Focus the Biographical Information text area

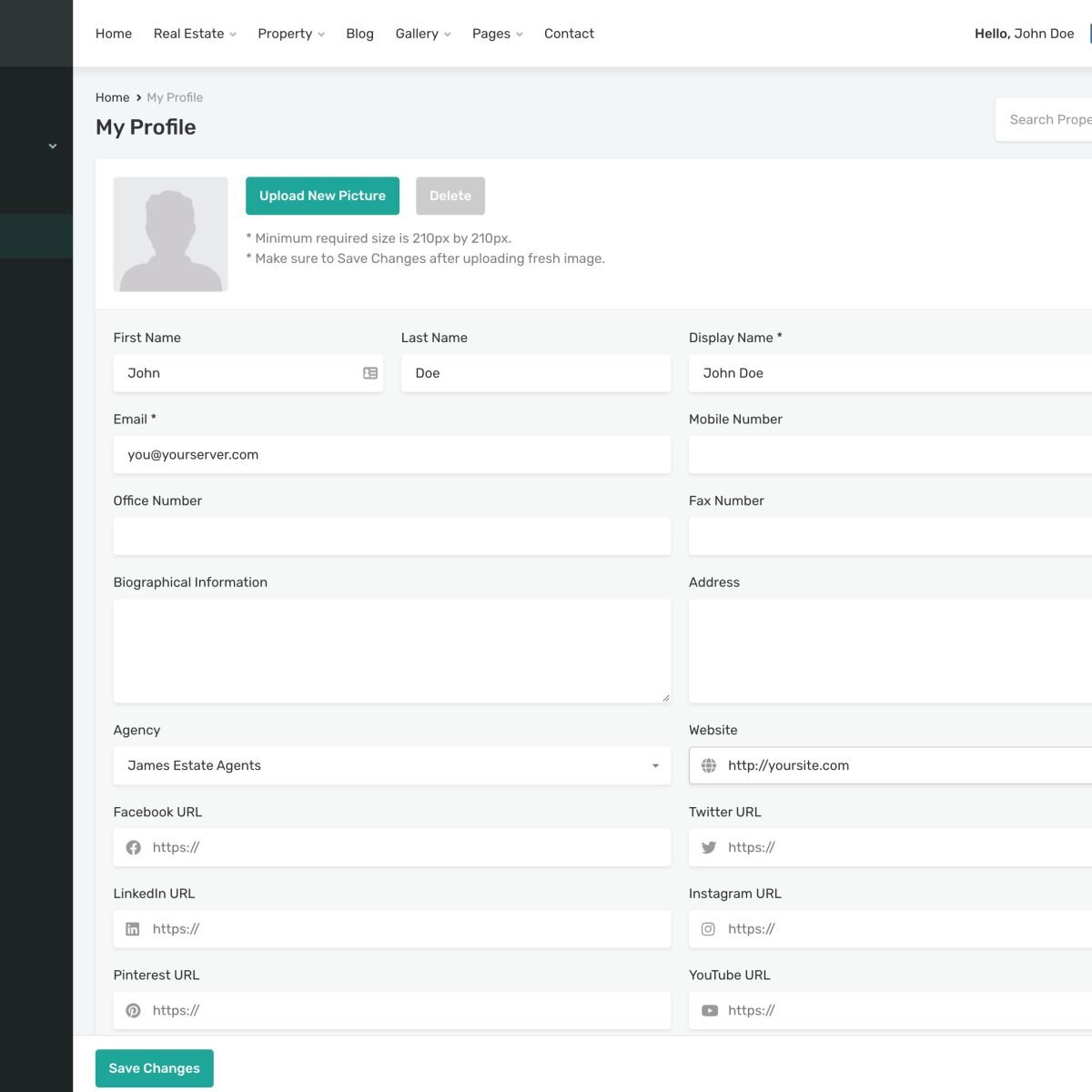391,650
